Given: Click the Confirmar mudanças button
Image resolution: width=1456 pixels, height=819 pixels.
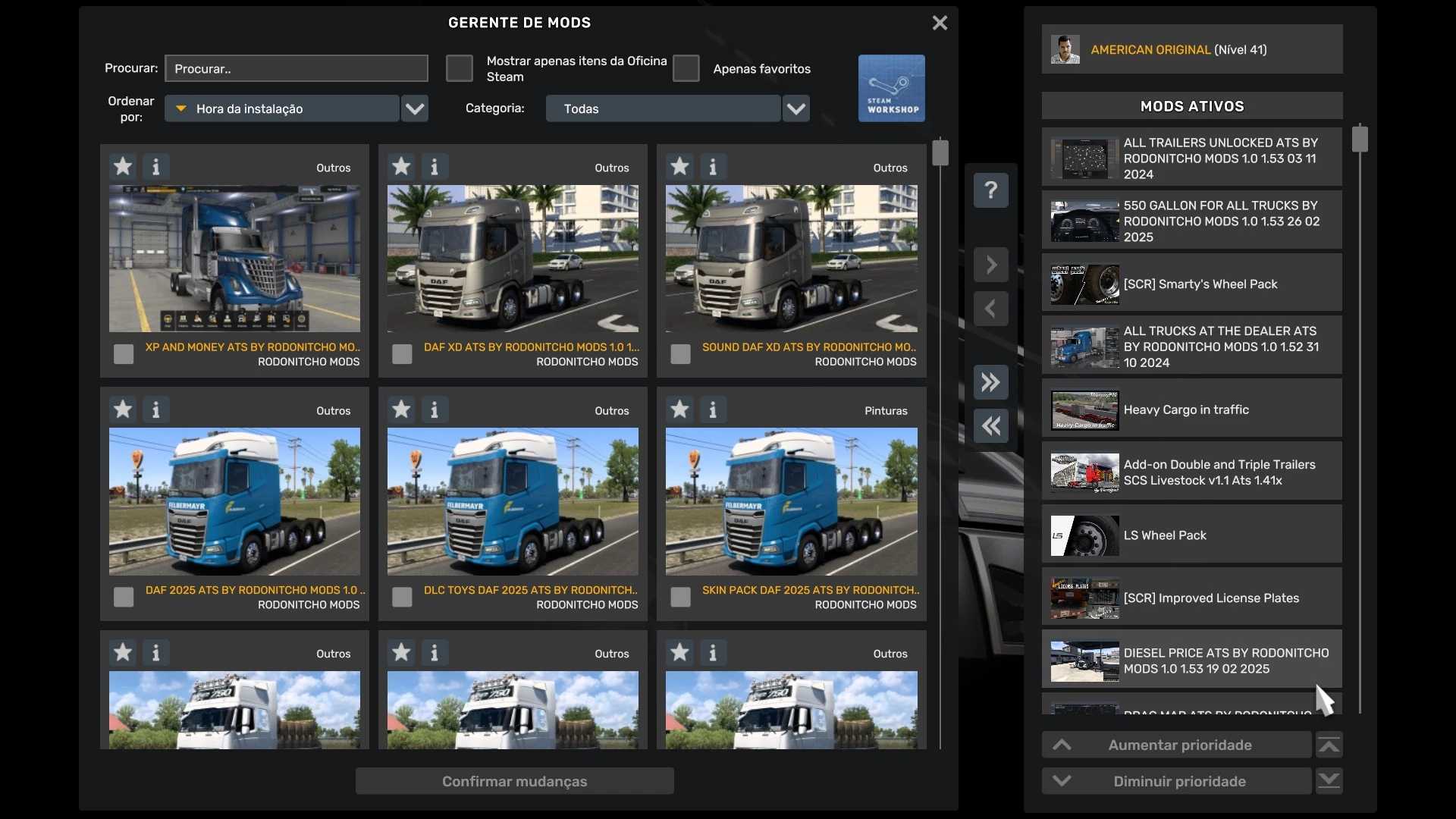Looking at the screenshot, I should click(514, 781).
